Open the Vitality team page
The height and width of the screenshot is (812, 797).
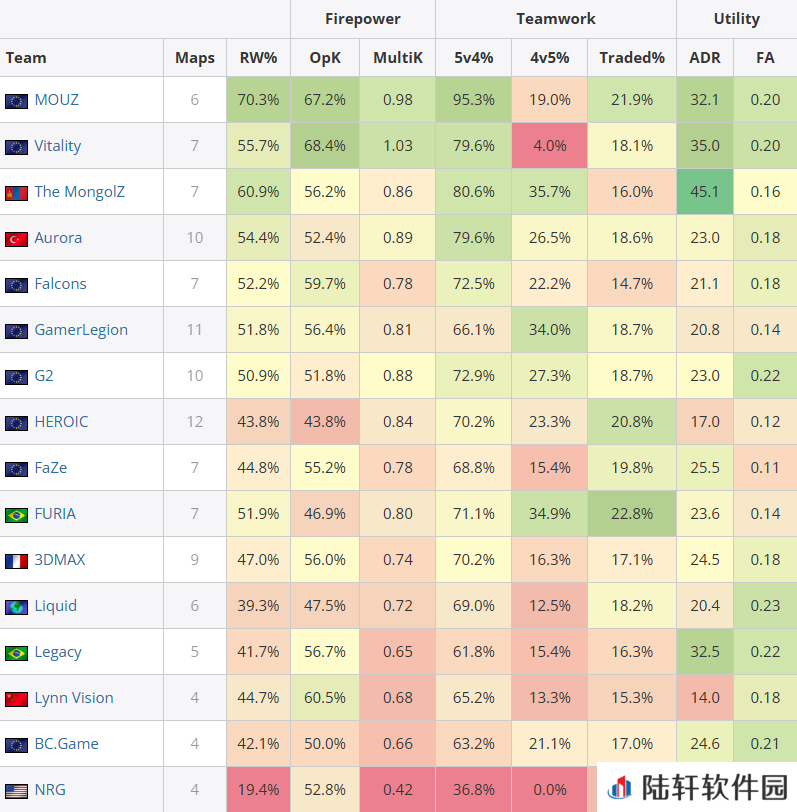57,146
